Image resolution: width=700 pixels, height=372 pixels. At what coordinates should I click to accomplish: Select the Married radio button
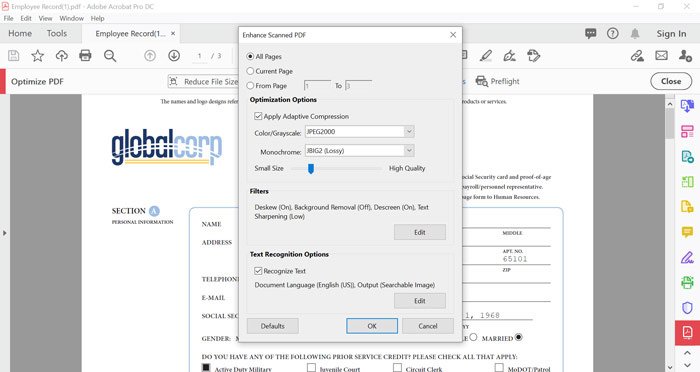[518, 337]
